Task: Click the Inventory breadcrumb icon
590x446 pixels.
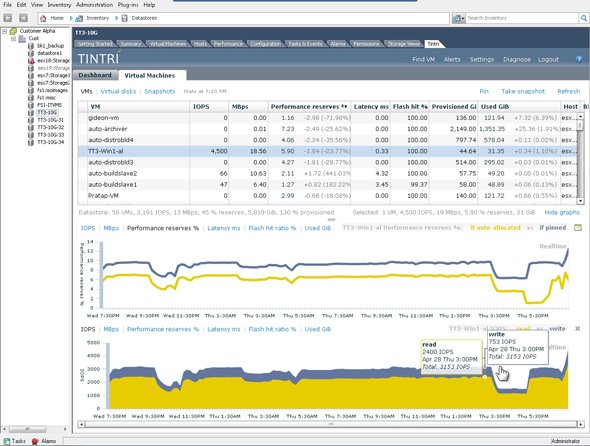Action: (x=79, y=18)
